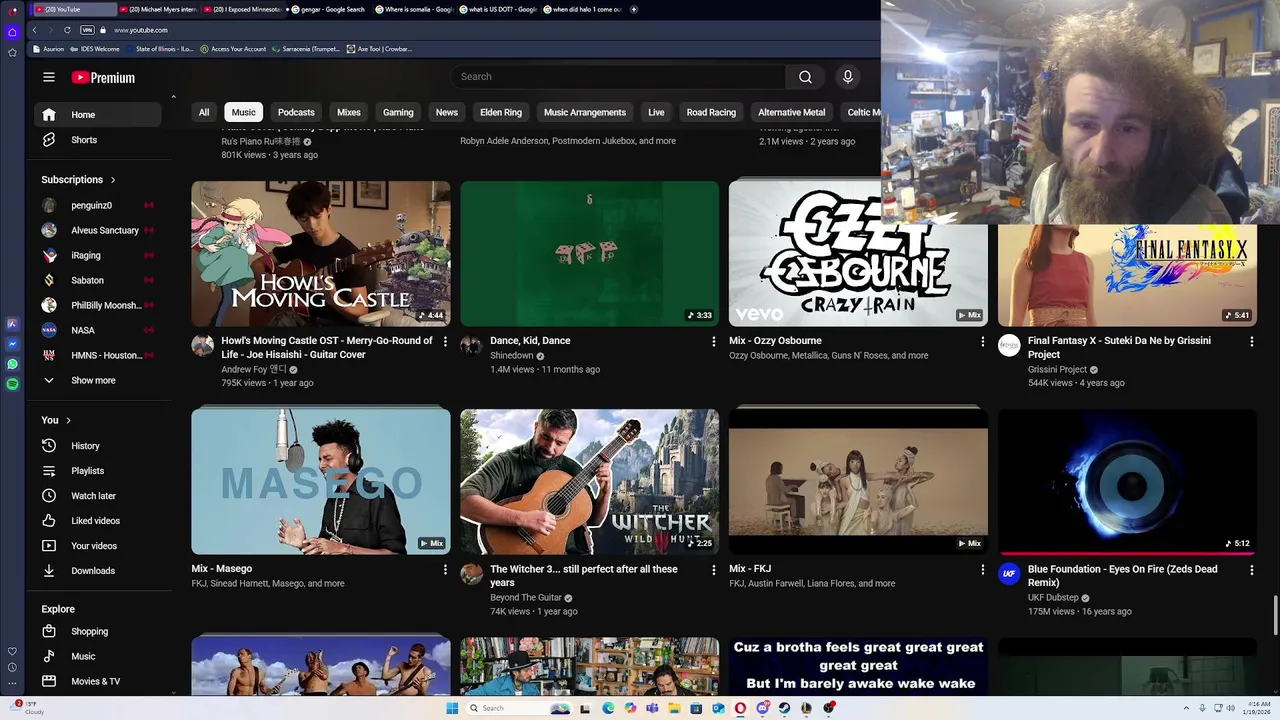
Task: Open Watch later list
Action: [x=97, y=496]
